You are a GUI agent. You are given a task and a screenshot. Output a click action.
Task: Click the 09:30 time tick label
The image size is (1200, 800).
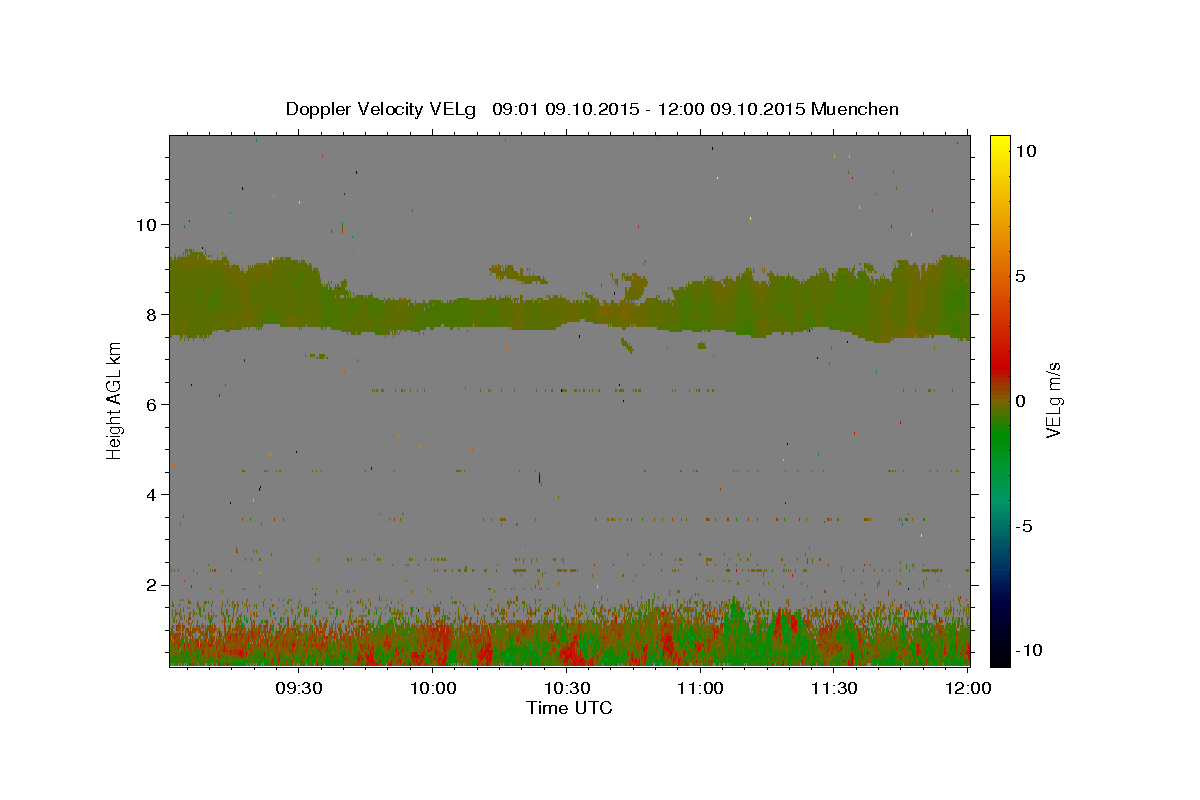299,688
